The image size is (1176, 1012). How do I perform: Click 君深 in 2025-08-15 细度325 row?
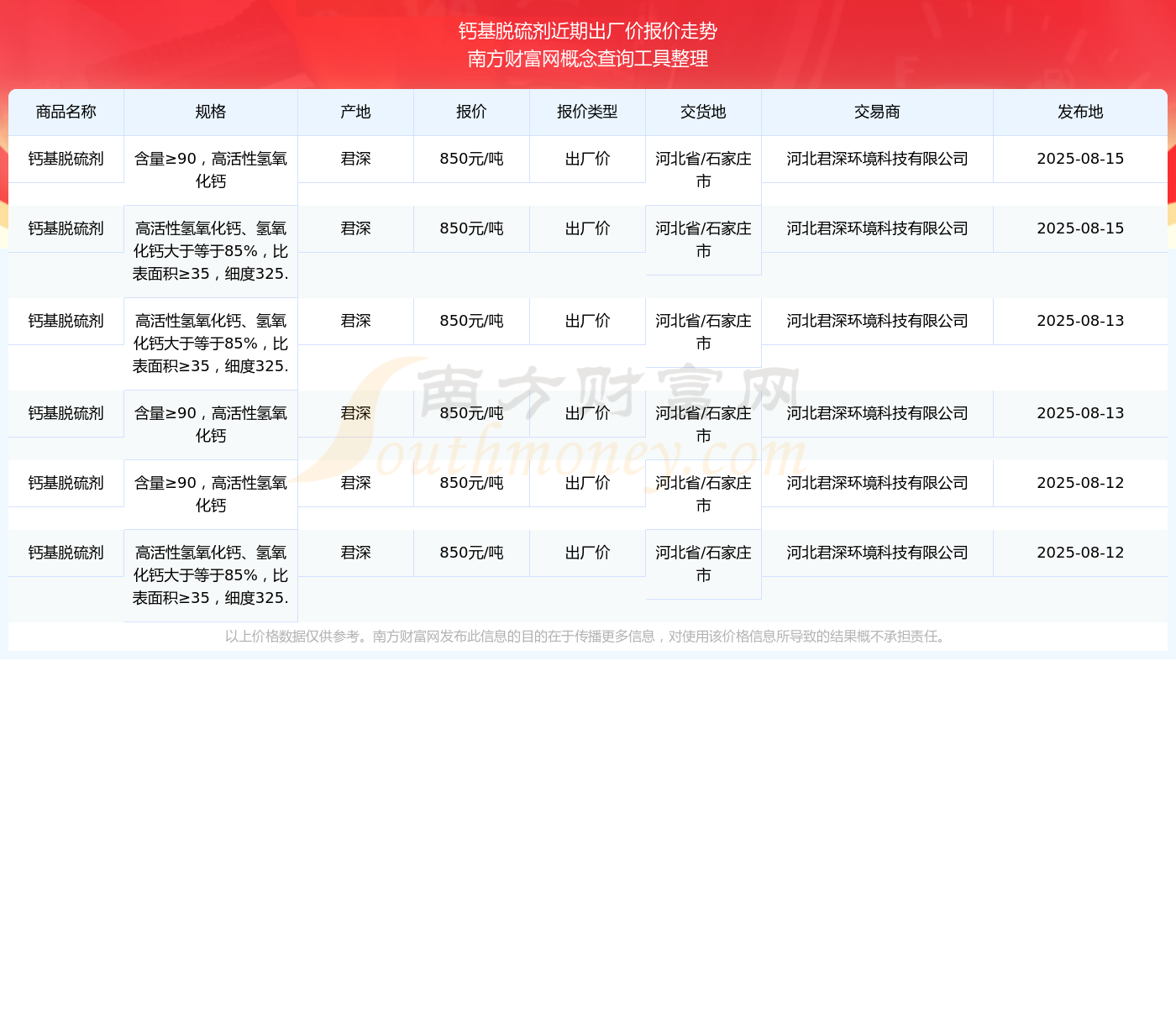(356, 228)
